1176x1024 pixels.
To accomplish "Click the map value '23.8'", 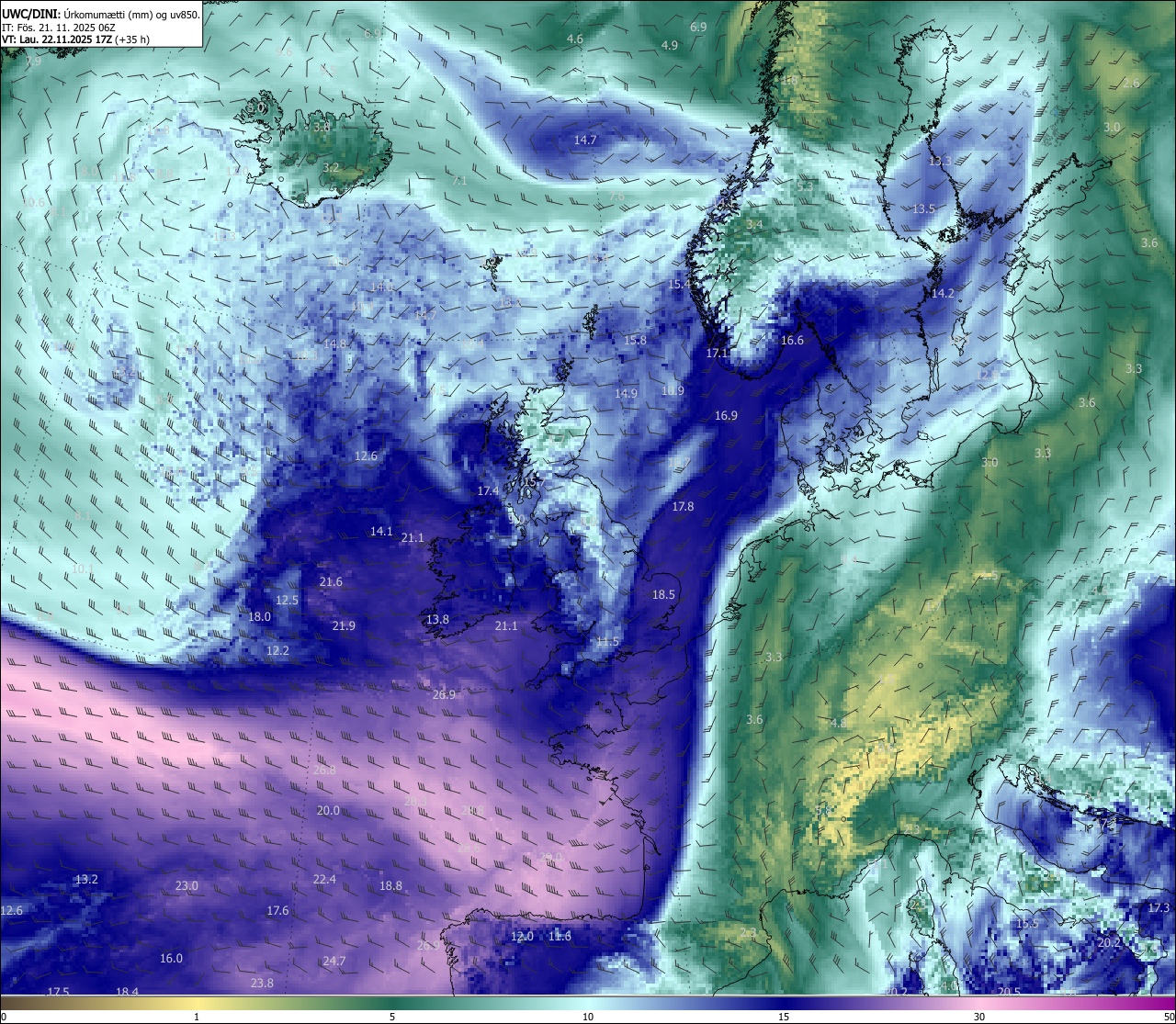I will click(x=262, y=984).
